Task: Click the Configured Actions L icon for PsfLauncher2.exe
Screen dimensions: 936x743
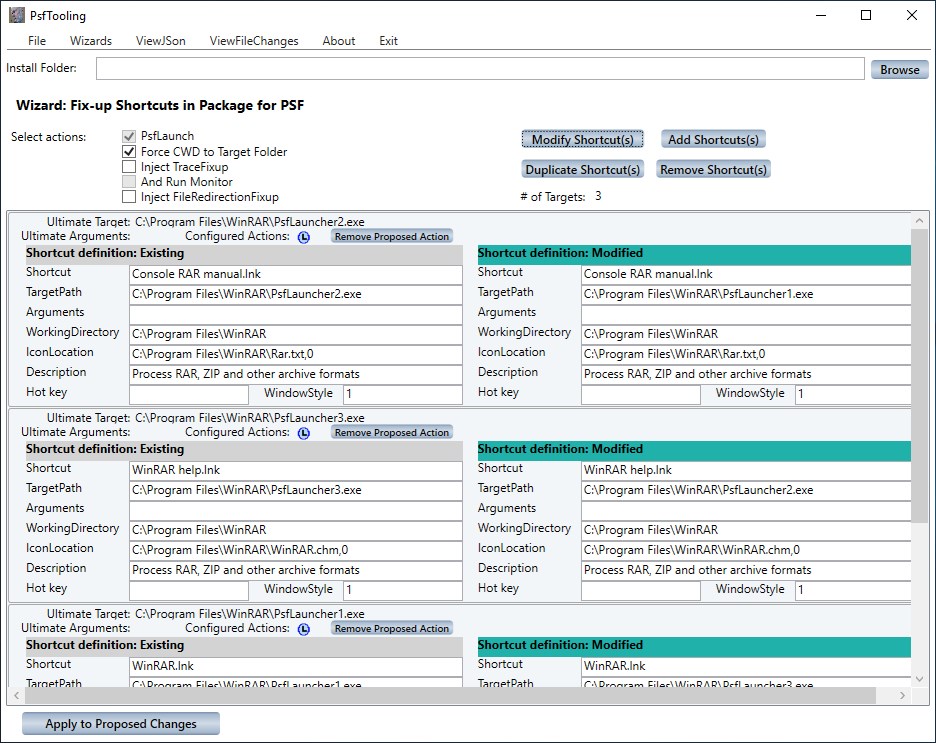Action: click(x=304, y=237)
